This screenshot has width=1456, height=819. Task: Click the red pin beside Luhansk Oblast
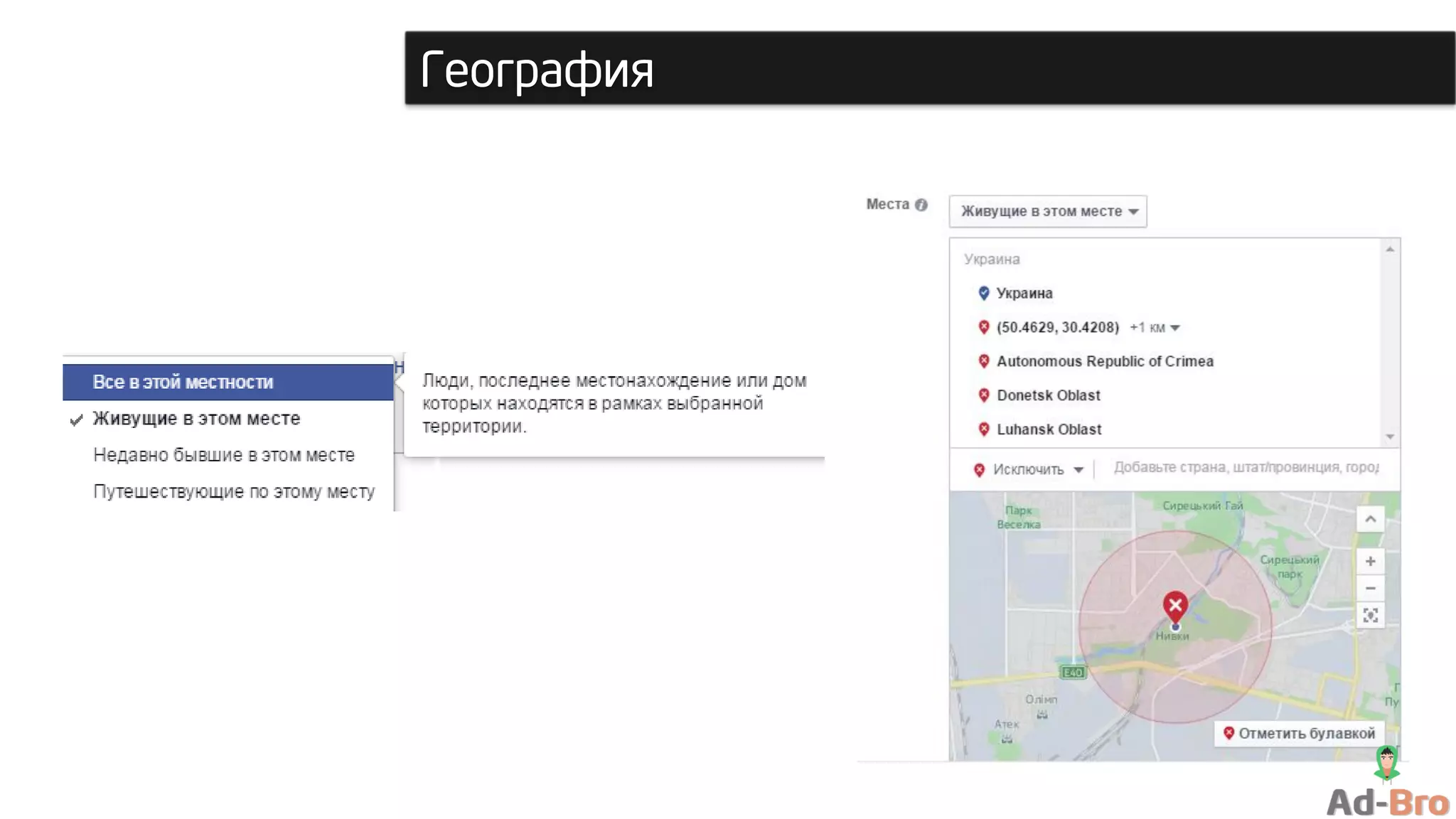click(984, 429)
